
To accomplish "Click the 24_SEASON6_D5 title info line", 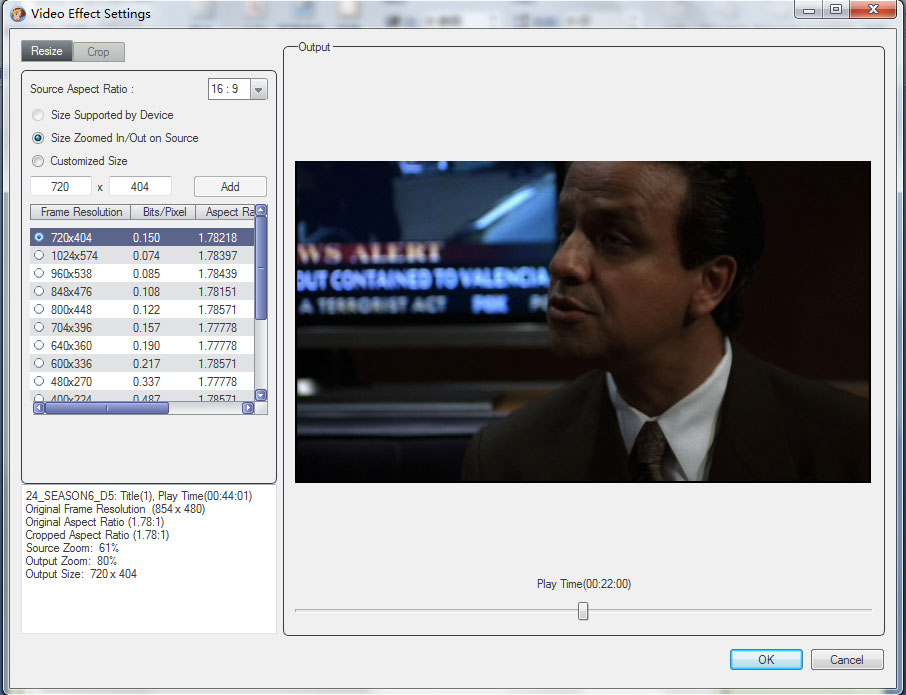I will coord(139,496).
